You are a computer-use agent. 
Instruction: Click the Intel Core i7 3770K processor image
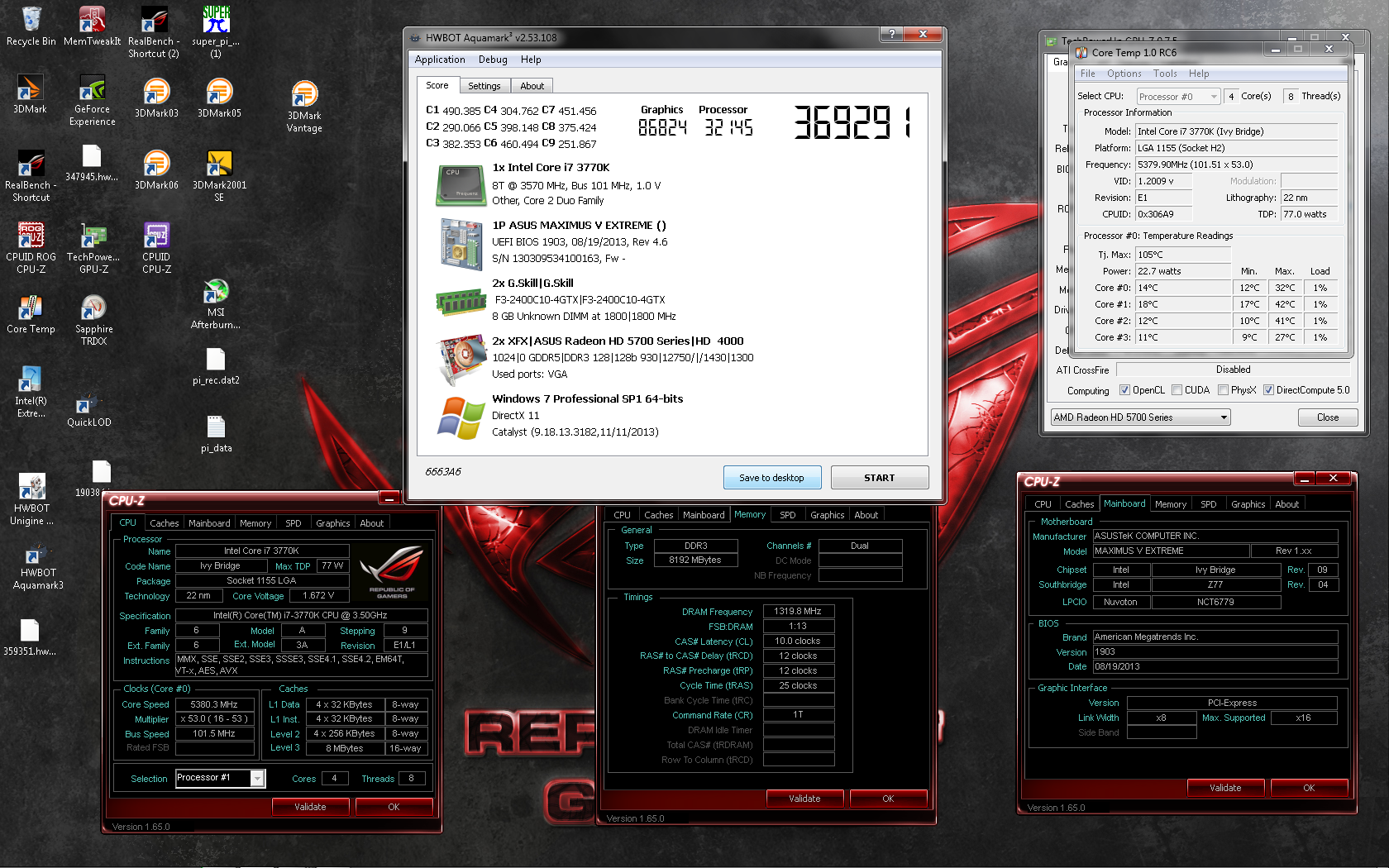click(461, 185)
